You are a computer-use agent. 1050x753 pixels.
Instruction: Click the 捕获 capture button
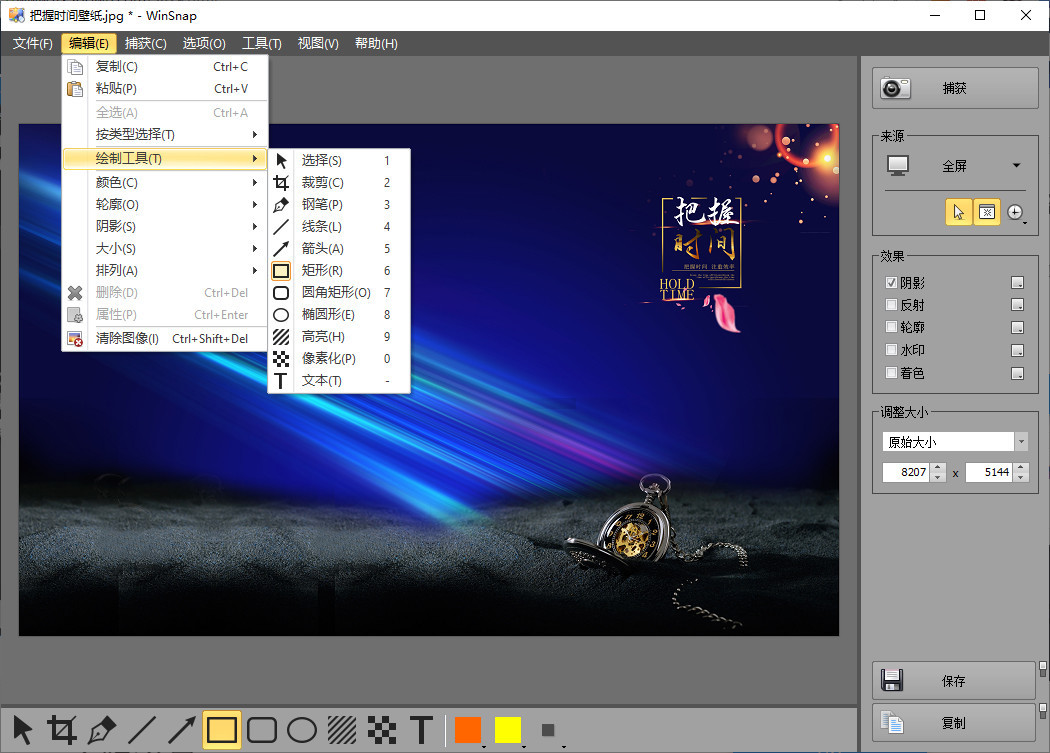click(x=953, y=88)
